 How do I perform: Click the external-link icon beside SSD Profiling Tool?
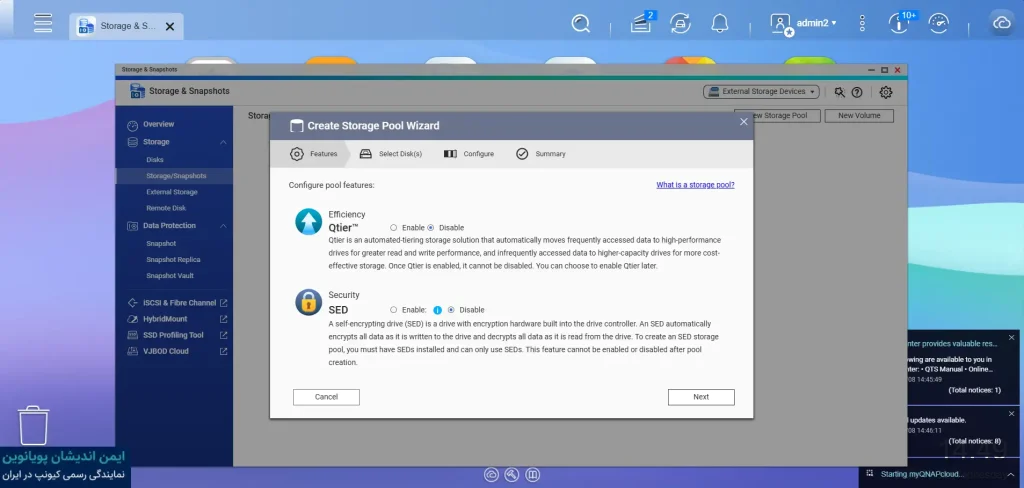pyautogui.click(x=223, y=335)
